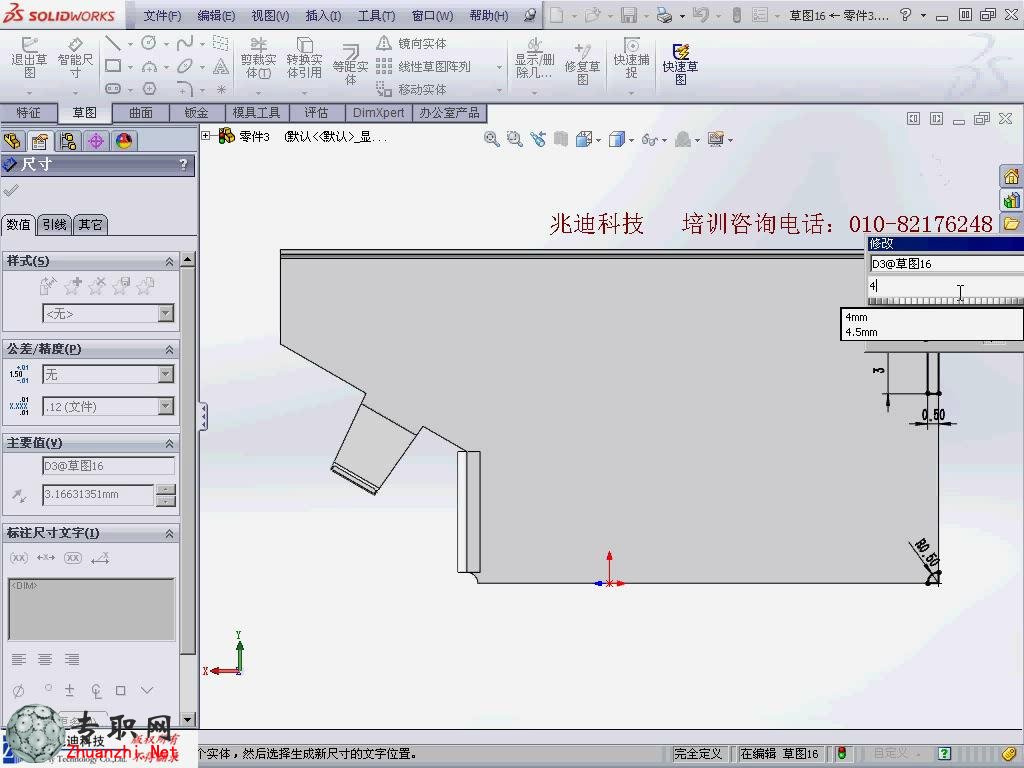Screen dimensions: 1024x768
Task: Select Smart Dimension (智能尺寸) tool
Action: tap(75, 58)
